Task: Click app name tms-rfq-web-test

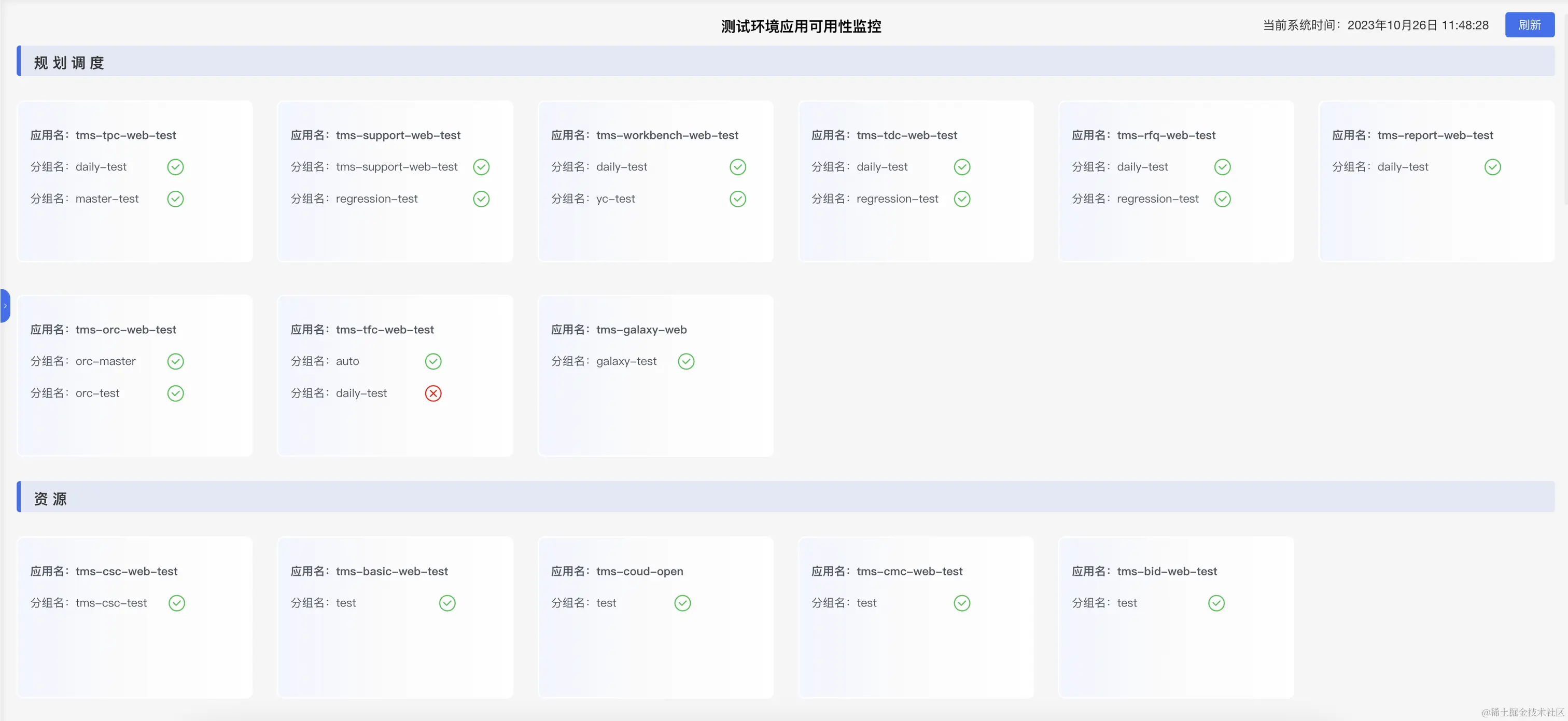Action: coord(1166,135)
